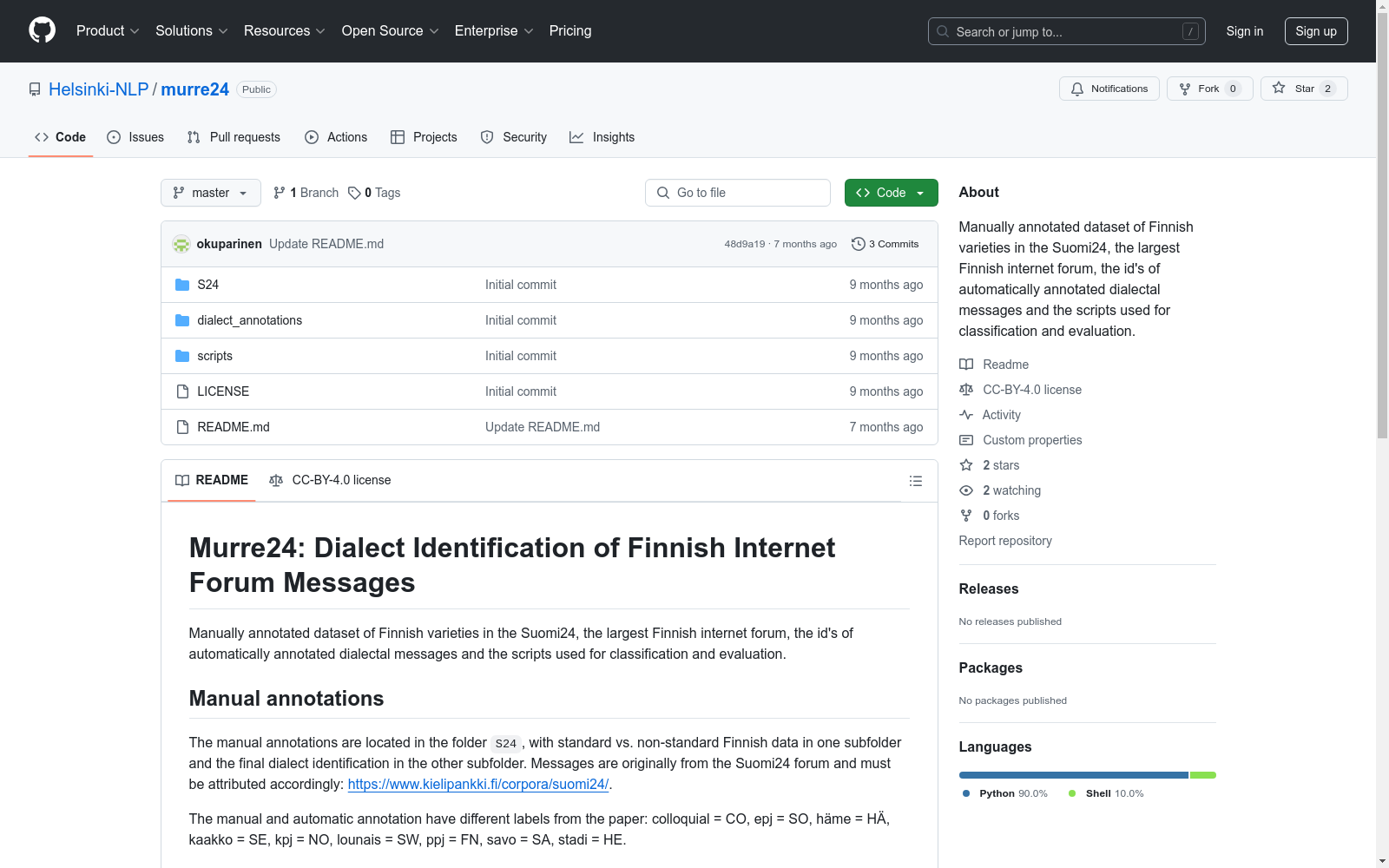Click the Python language bar segment

point(1074,775)
